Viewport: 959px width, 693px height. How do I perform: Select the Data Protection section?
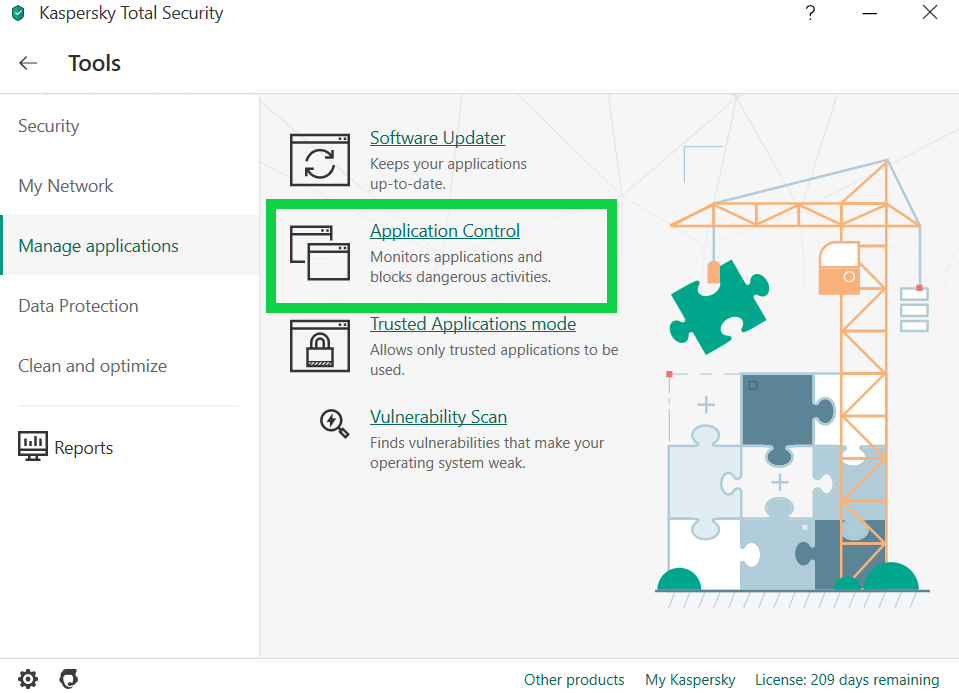[130, 306]
